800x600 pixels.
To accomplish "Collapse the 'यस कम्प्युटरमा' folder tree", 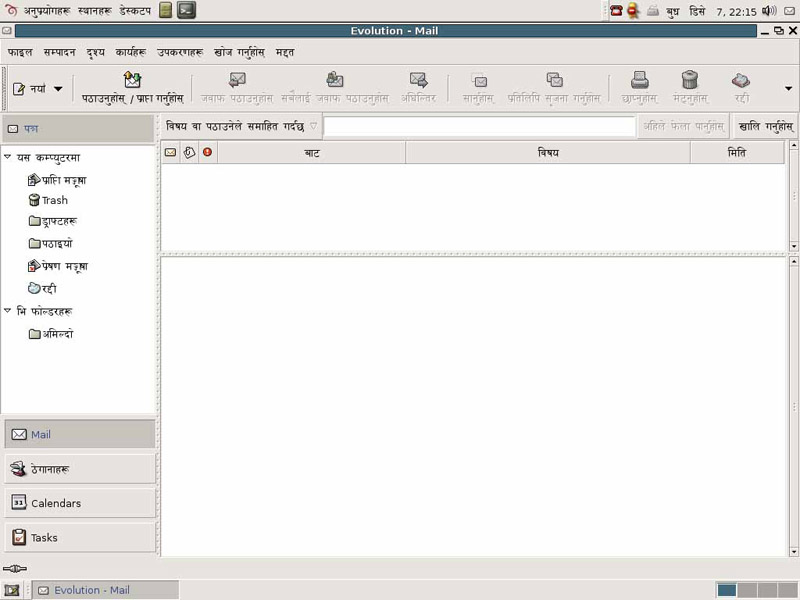I will [x=8, y=157].
